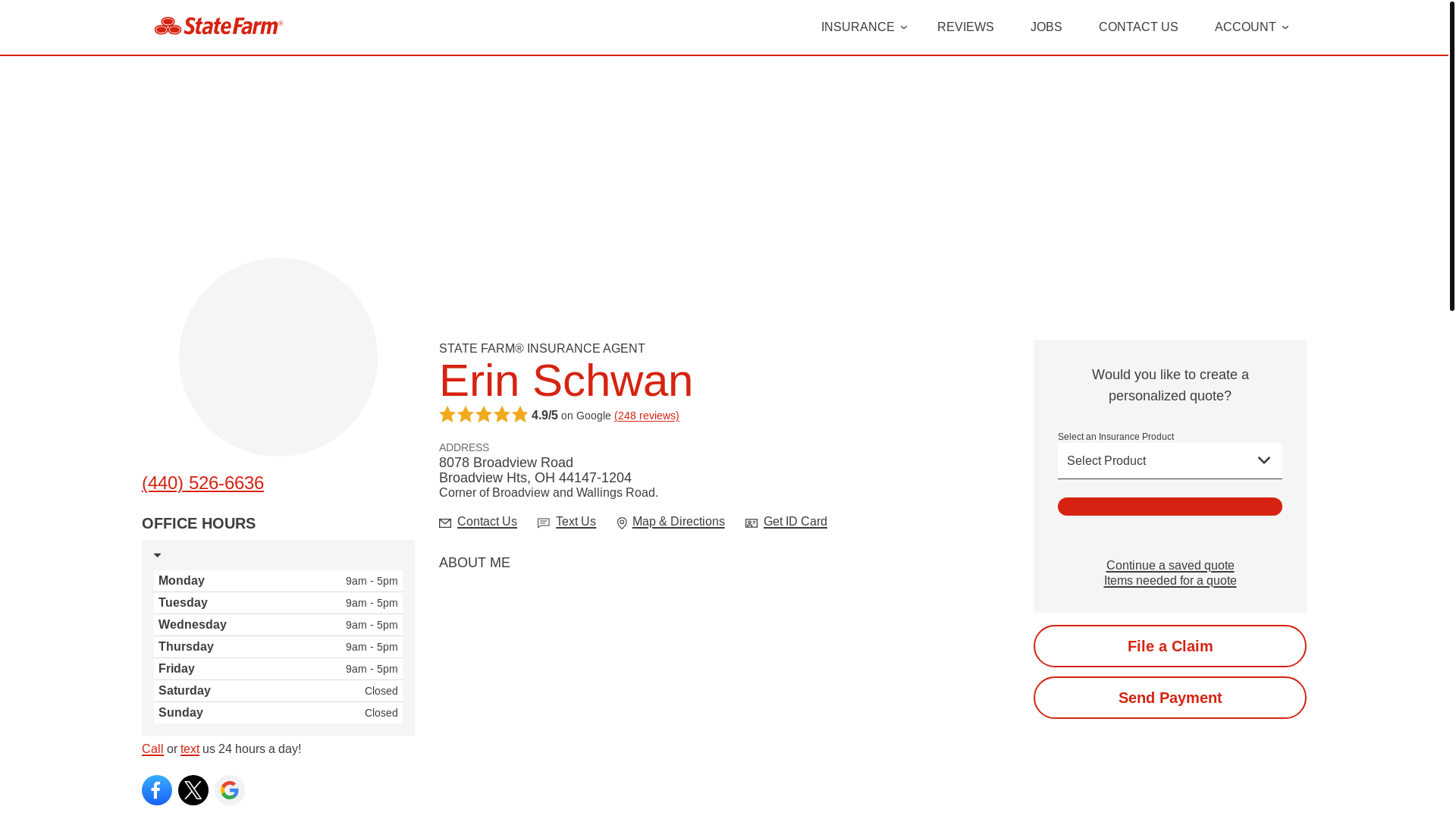Call the (440) 526-6636 phone link

[x=202, y=483]
